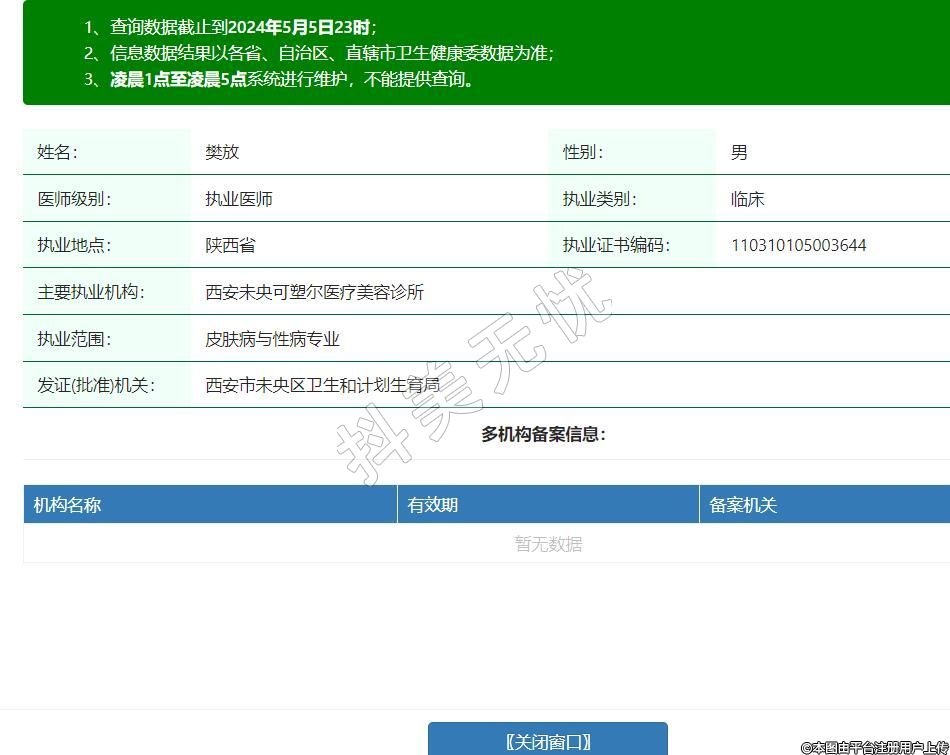Click the 有效期 column header

433,505
